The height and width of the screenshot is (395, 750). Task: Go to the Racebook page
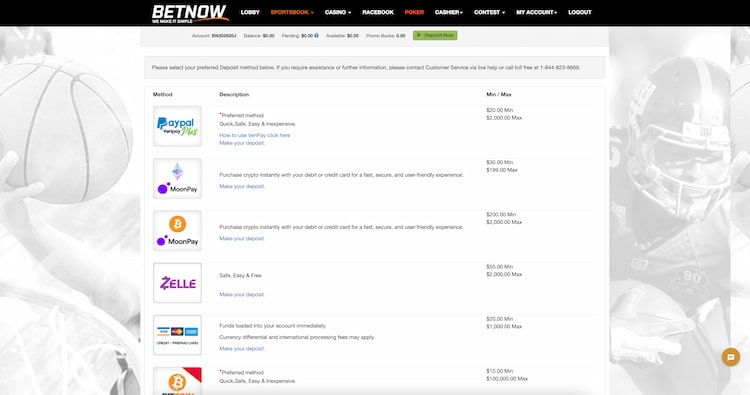pyautogui.click(x=378, y=12)
